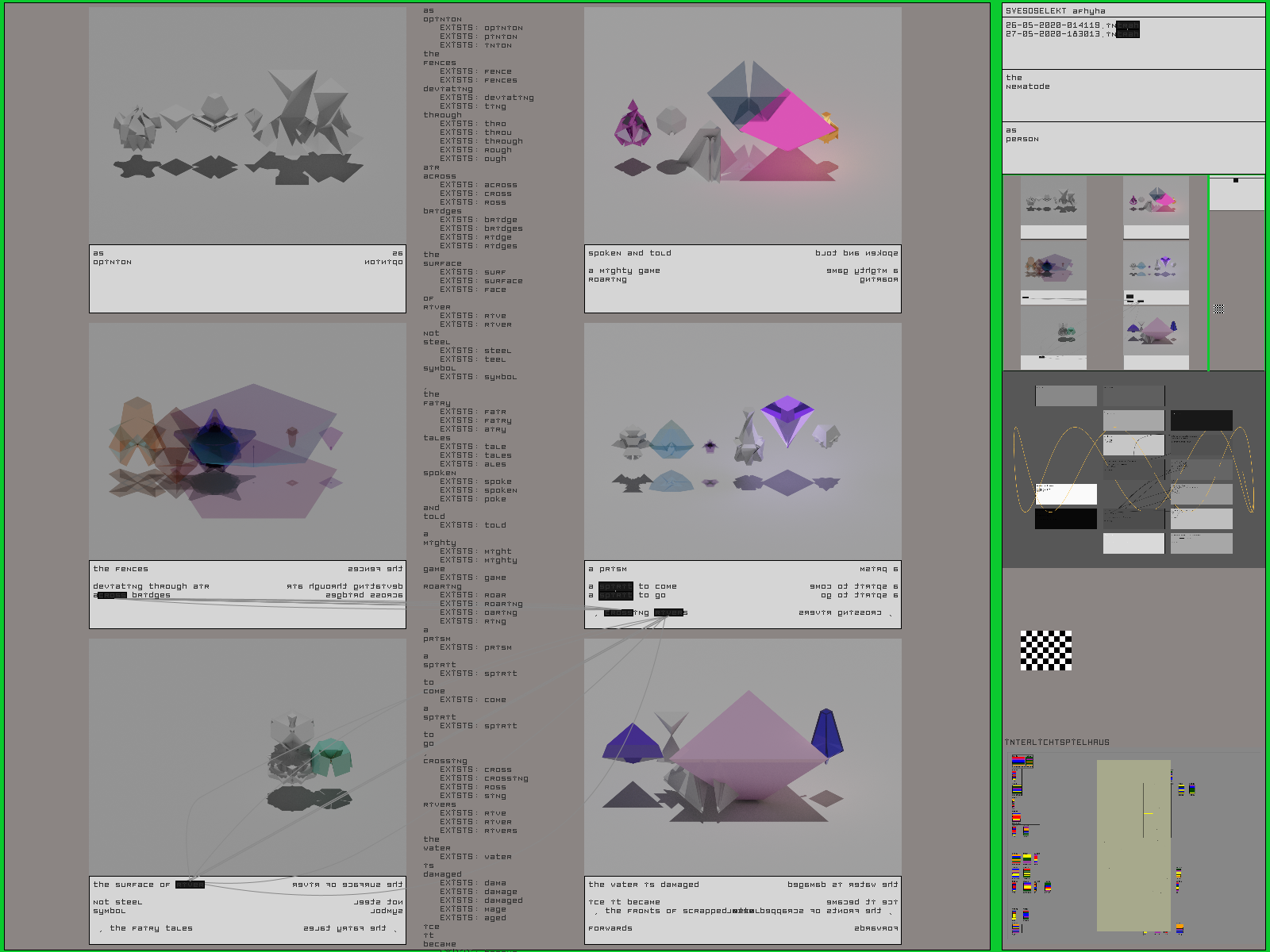Click the tiny checkerboard icon beside thumbnails

(x=1218, y=309)
